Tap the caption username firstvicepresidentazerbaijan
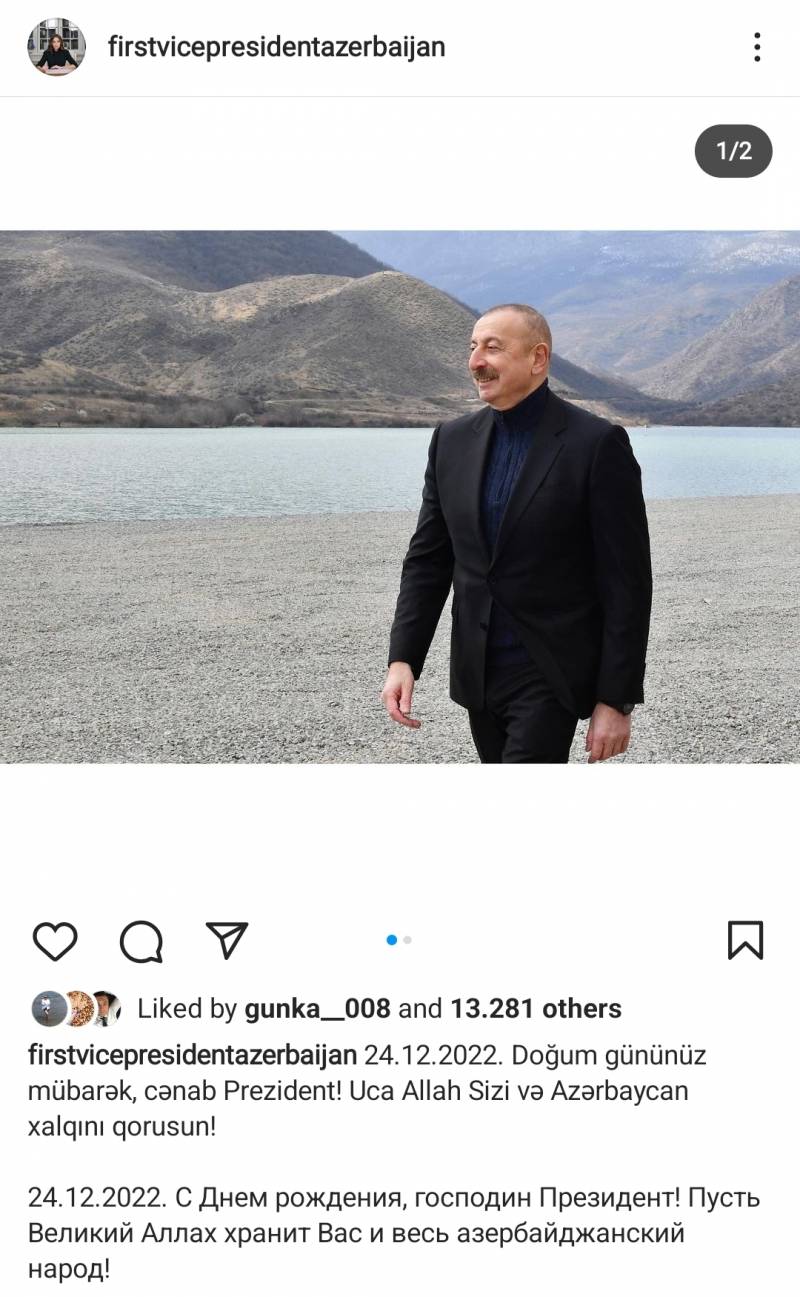800x1297 pixels. 192,1056
